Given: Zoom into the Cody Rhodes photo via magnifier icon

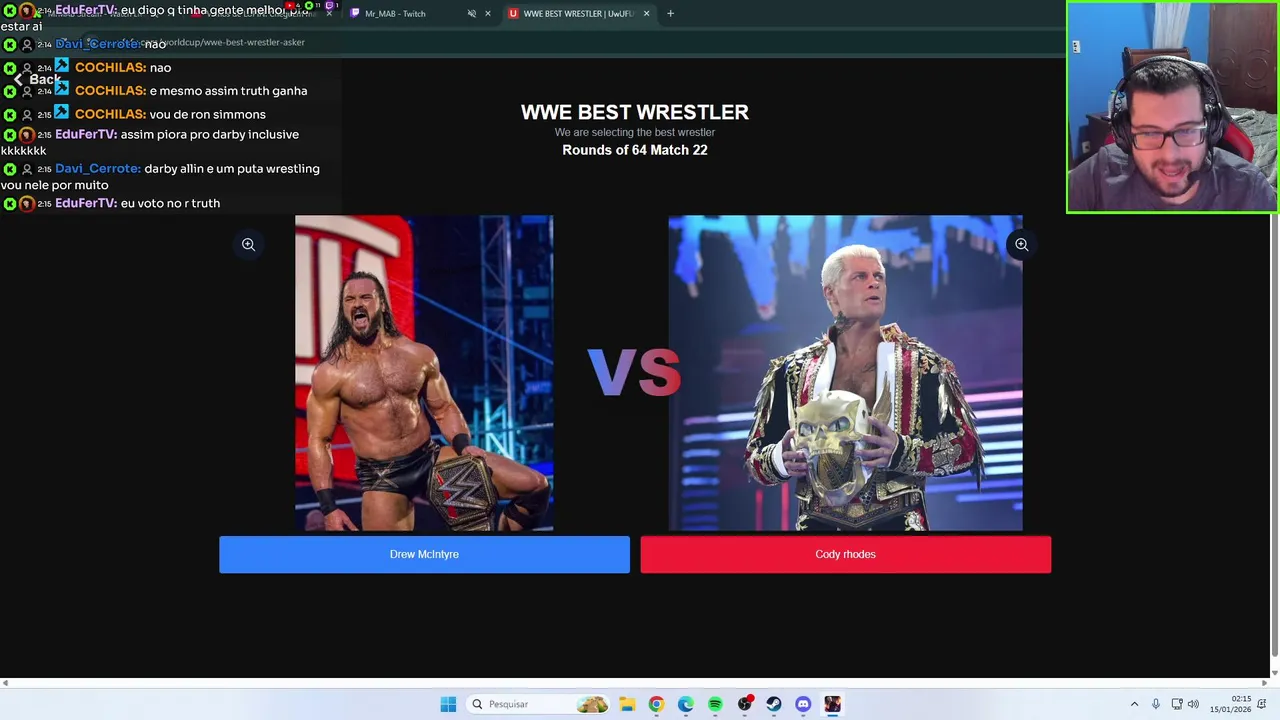Looking at the screenshot, I should [1021, 244].
